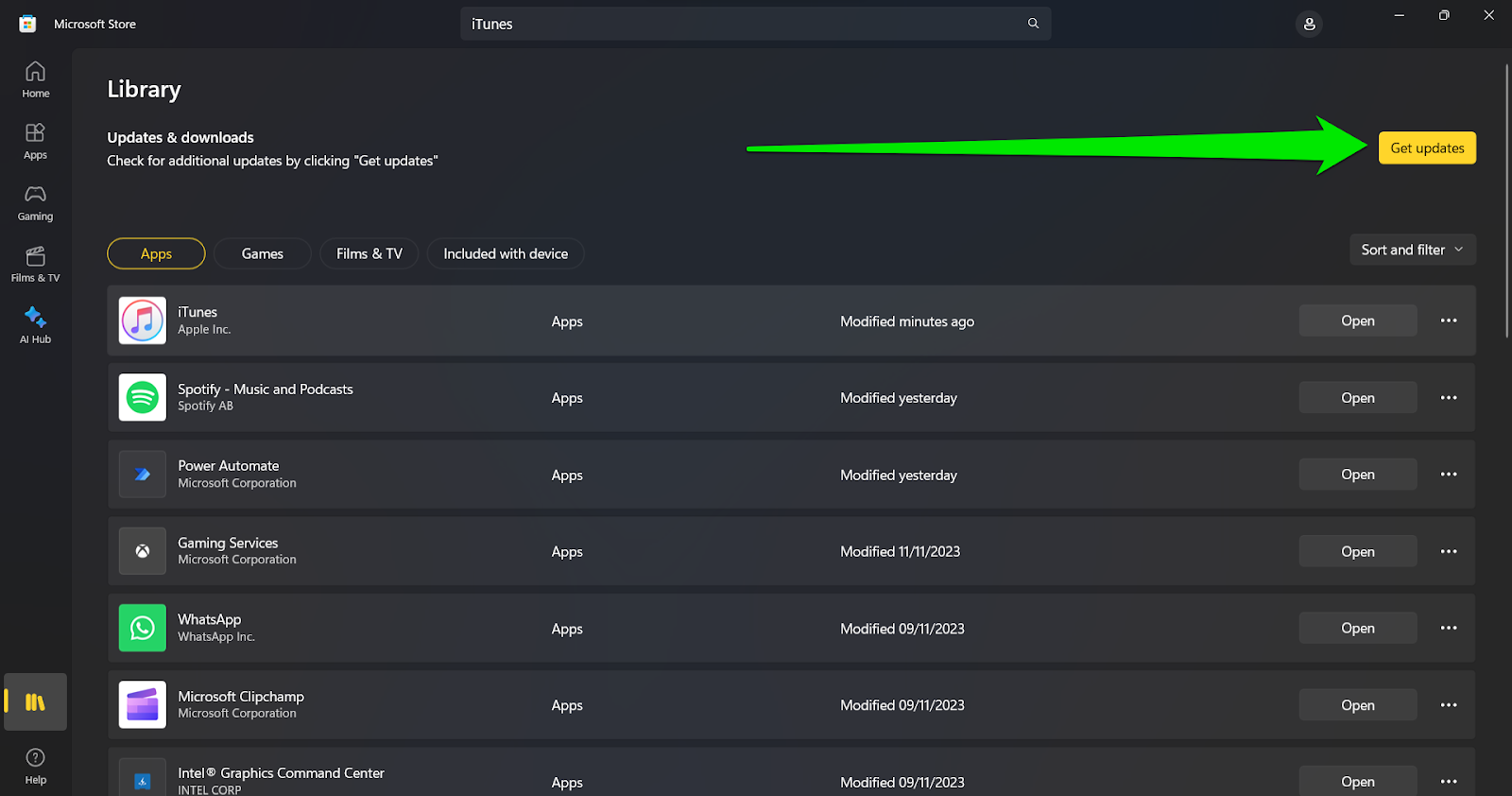Click the Power Automate app name
The height and width of the screenshot is (796, 1512).
tap(229, 465)
